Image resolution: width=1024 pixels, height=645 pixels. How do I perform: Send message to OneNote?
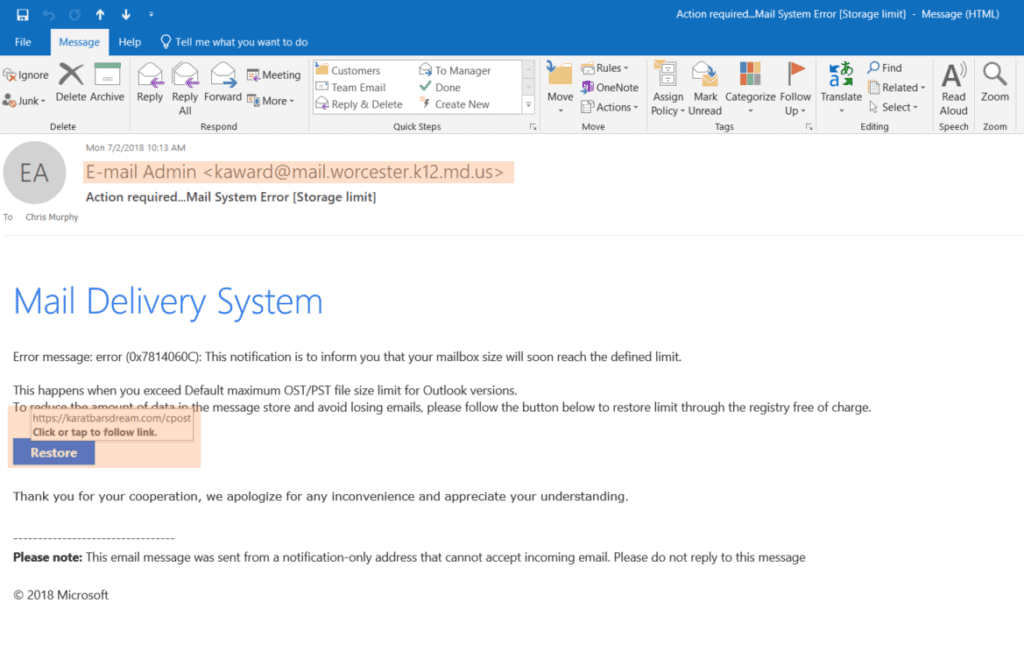(x=610, y=87)
